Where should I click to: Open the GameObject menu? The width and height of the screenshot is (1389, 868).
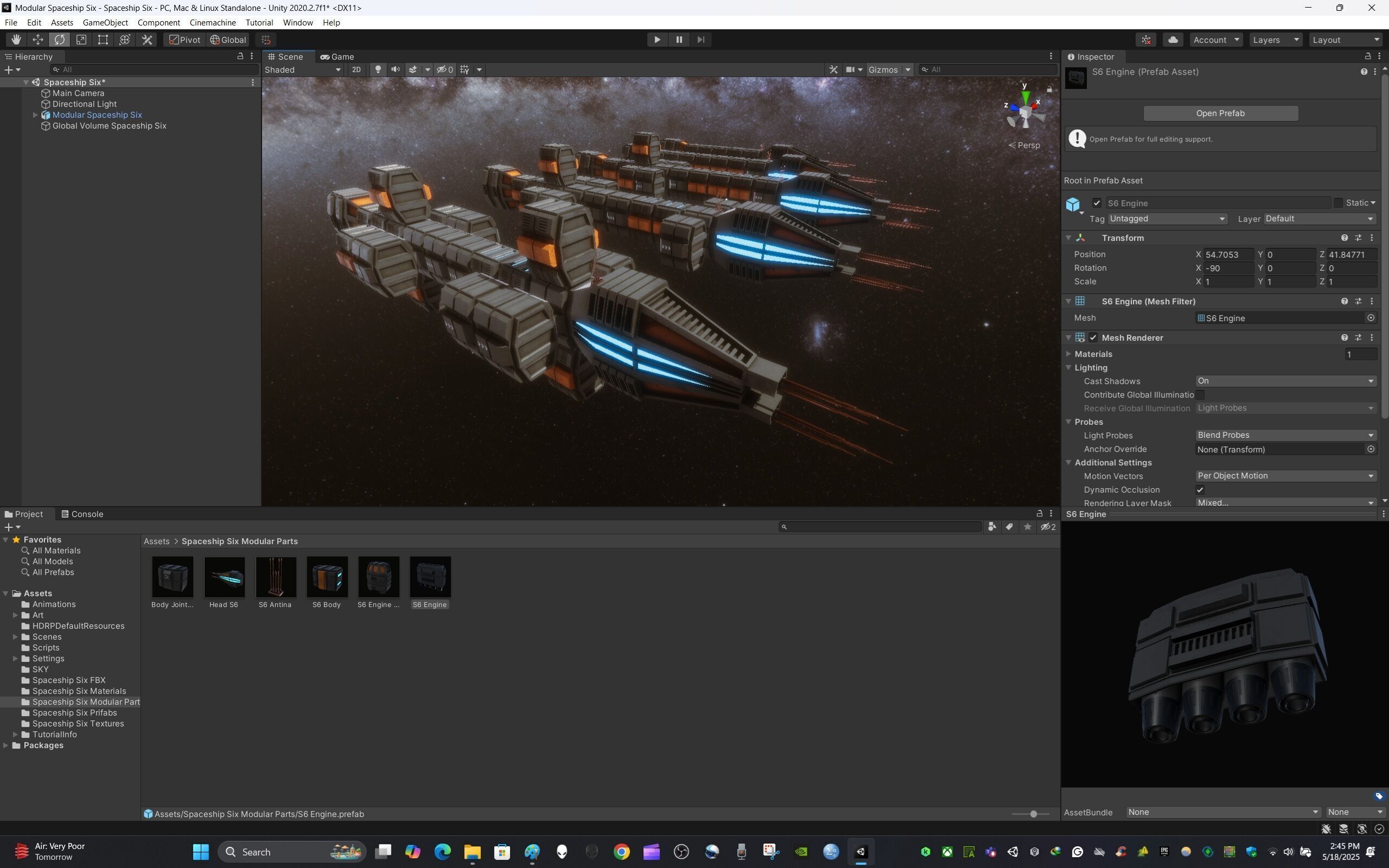(105, 22)
